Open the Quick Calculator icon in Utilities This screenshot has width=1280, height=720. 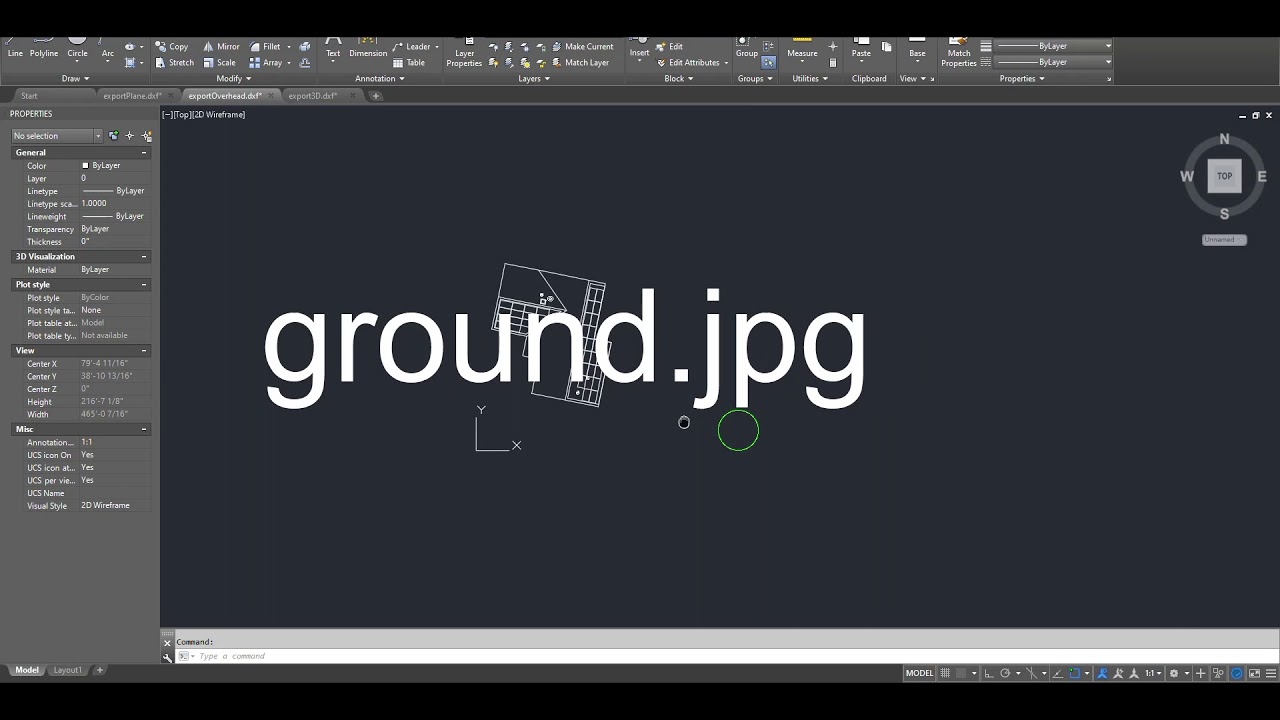833,62
